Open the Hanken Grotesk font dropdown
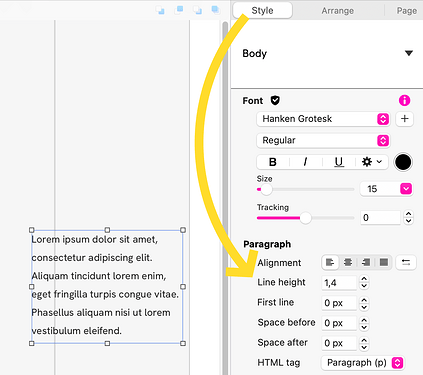The height and width of the screenshot is (375, 423). coord(323,119)
